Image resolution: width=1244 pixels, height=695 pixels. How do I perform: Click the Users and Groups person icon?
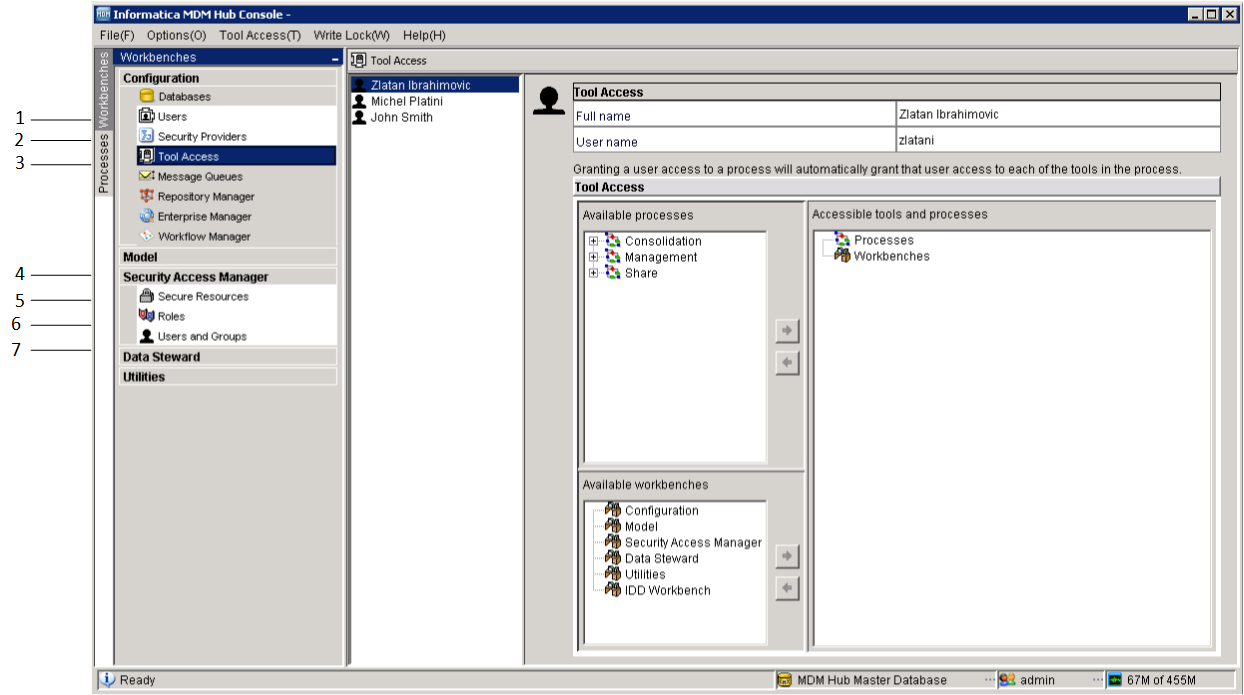coord(146,336)
